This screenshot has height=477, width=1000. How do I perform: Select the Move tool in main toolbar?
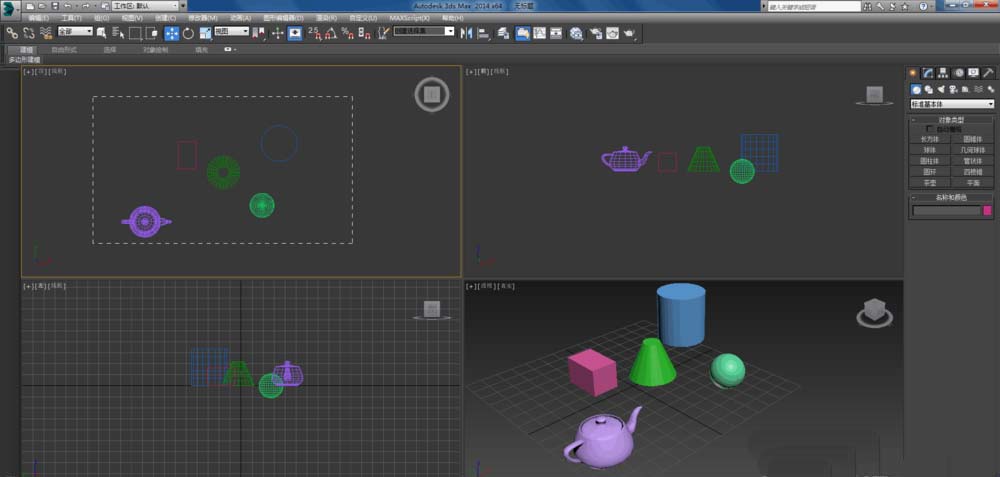(171, 33)
